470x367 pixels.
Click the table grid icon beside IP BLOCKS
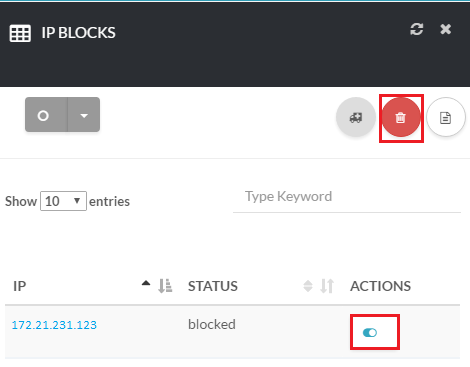point(20,33)
